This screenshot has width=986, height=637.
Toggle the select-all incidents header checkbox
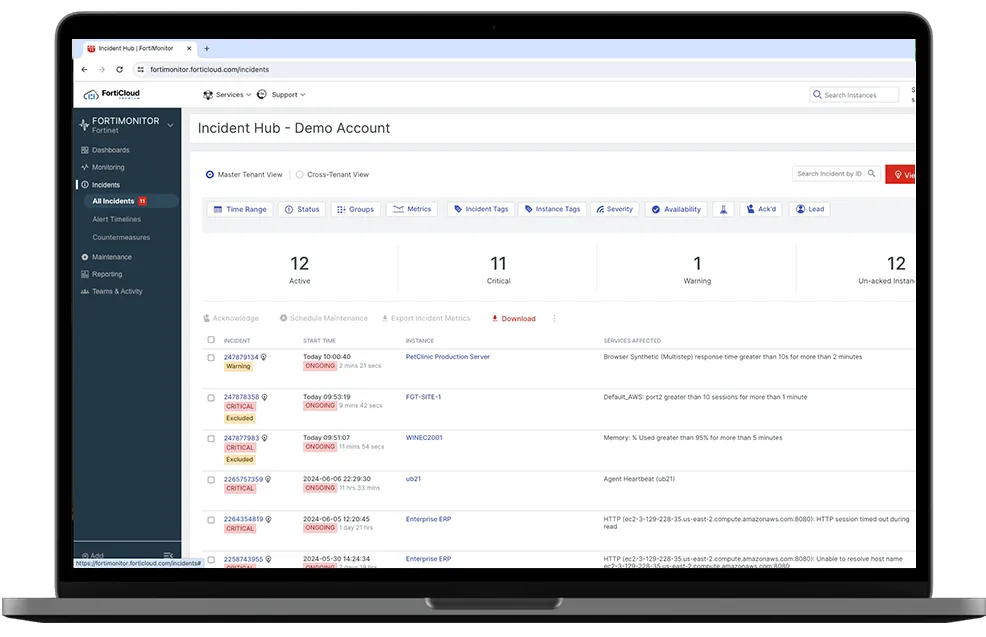pos(211,340)
